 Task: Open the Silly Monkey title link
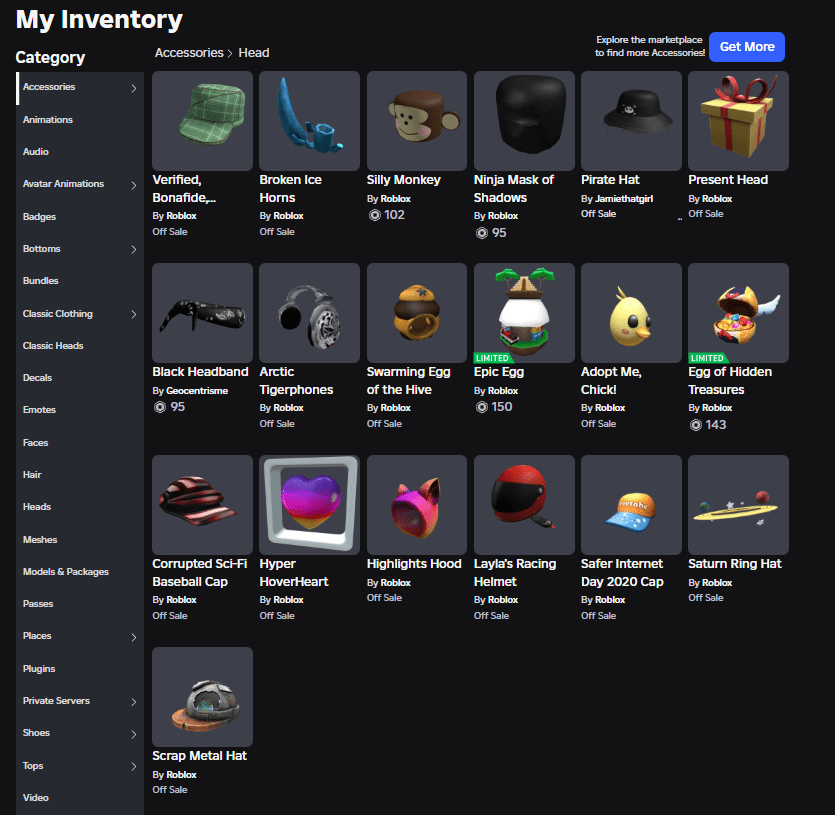(403, 180)
